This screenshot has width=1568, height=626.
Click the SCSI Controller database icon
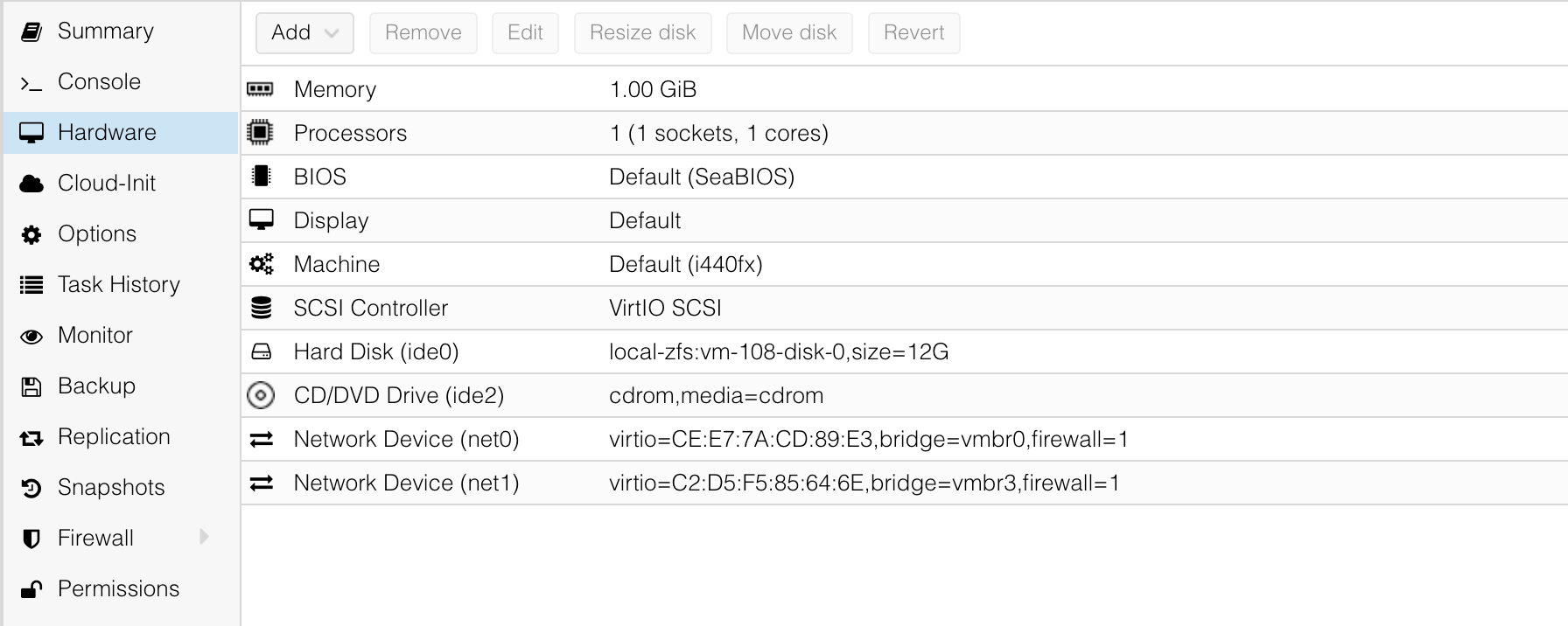point(261,308)
